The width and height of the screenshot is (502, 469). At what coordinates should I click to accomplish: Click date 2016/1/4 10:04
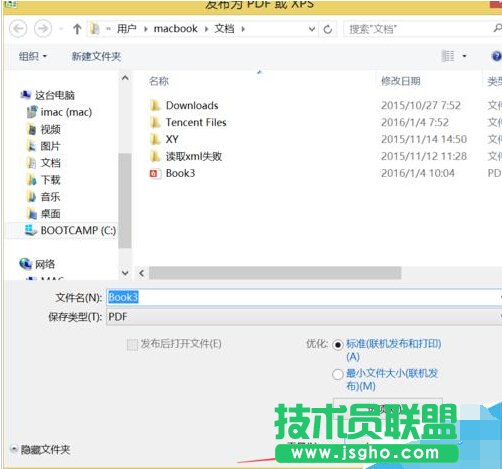(x=418, y=173)
